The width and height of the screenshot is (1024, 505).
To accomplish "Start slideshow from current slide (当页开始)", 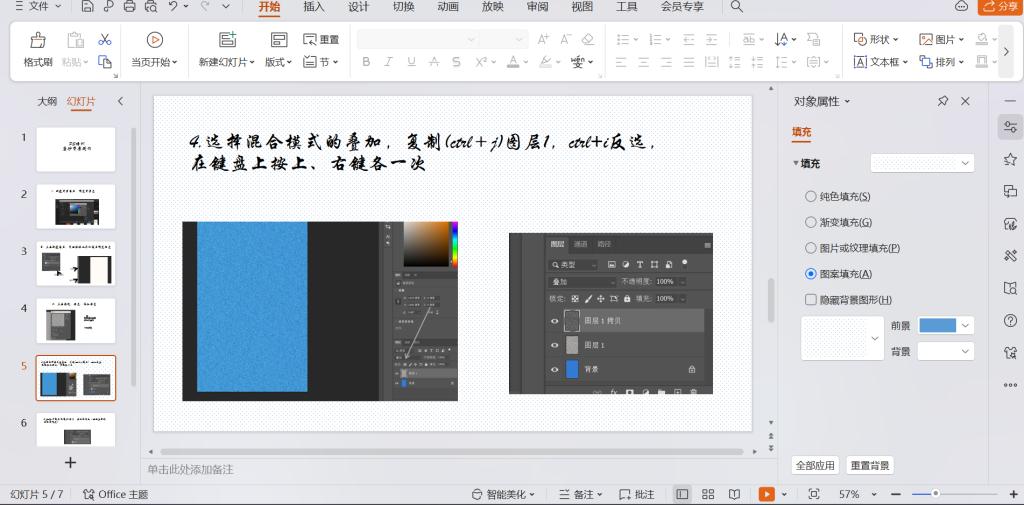I will (x=154, y=40).
